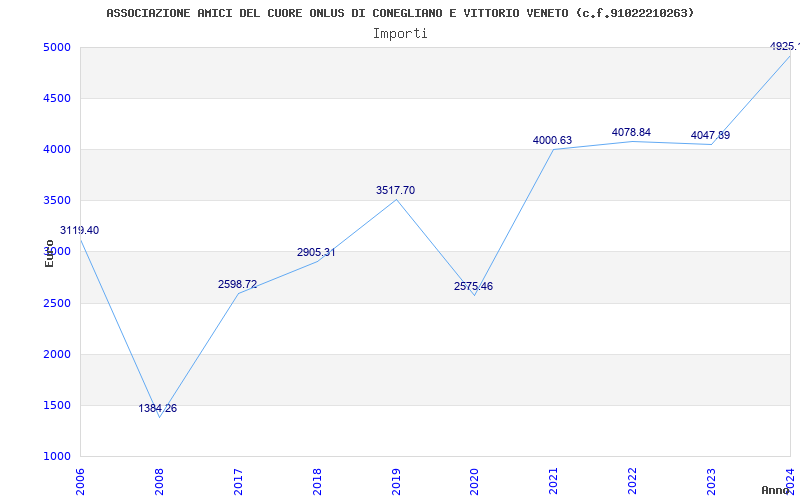Click the y-axis value 4000
800x500 pixels.
(x=57, y=149)
